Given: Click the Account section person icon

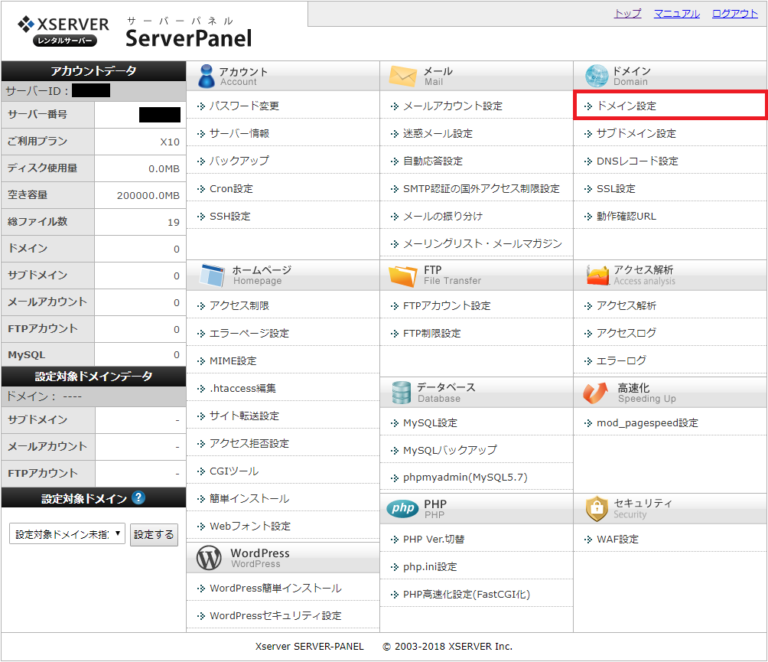Looking at the screenshot, I should [x=206, y=76].
